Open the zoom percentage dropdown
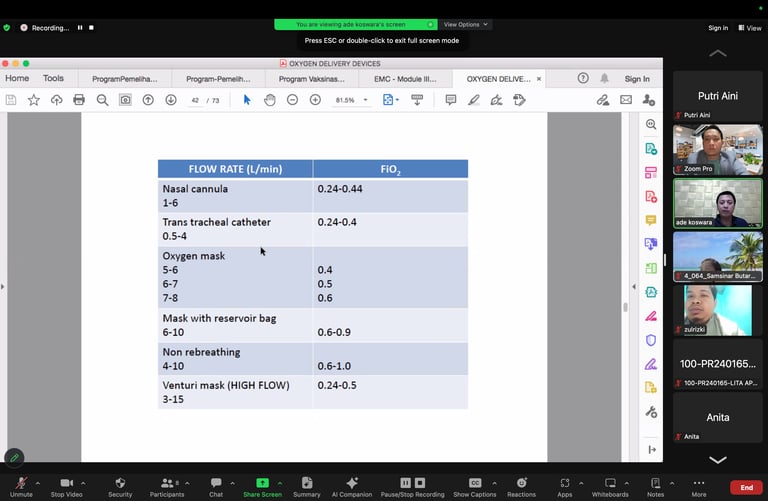 coord(365,100)
